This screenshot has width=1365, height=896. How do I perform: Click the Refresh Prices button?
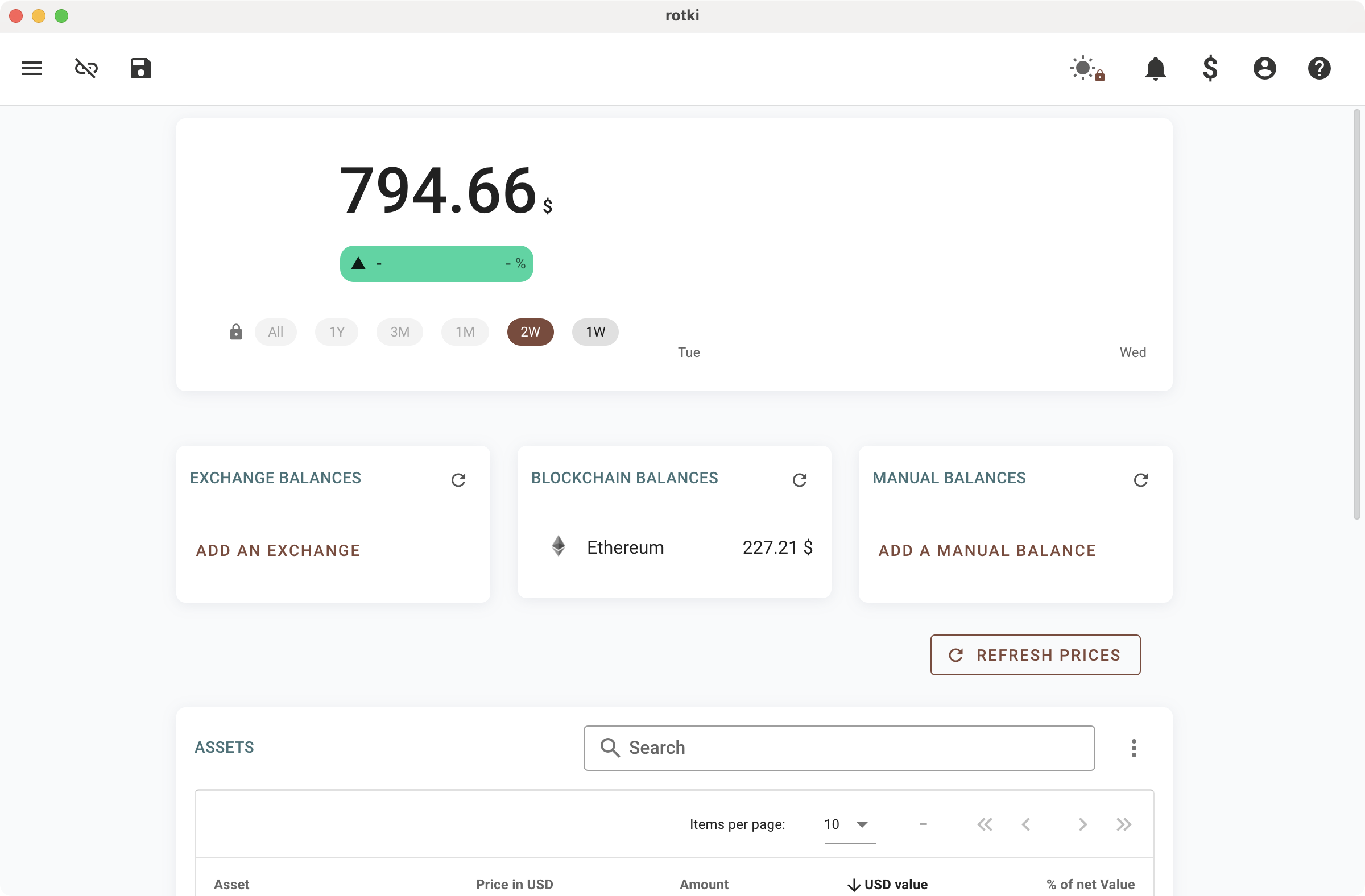click(x=1035, y=654)
